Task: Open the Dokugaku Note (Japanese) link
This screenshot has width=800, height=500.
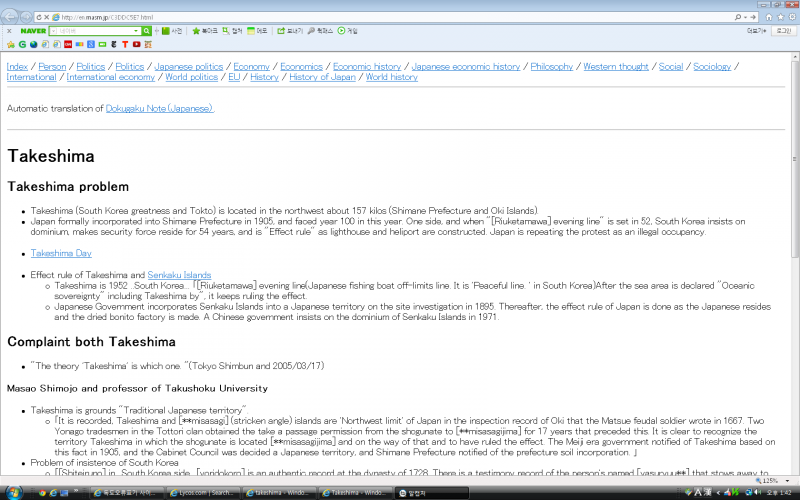Action: 159,108
